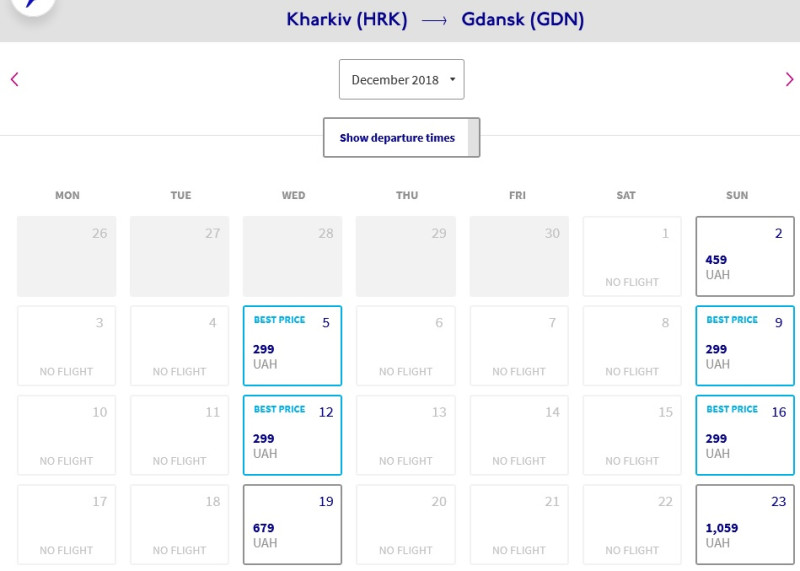Click the No Flight cell for December 1

pos(632,256)
